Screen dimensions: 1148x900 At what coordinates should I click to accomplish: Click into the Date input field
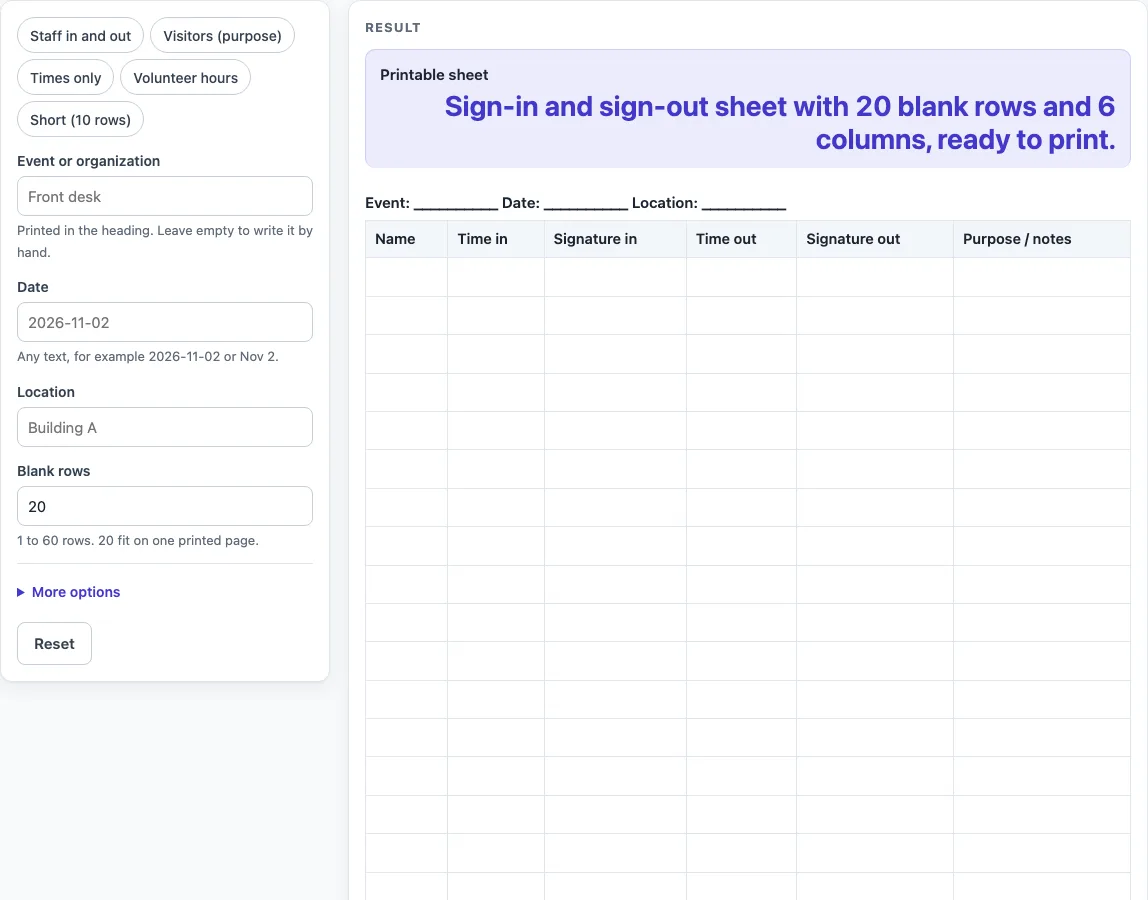click(165, 322)
